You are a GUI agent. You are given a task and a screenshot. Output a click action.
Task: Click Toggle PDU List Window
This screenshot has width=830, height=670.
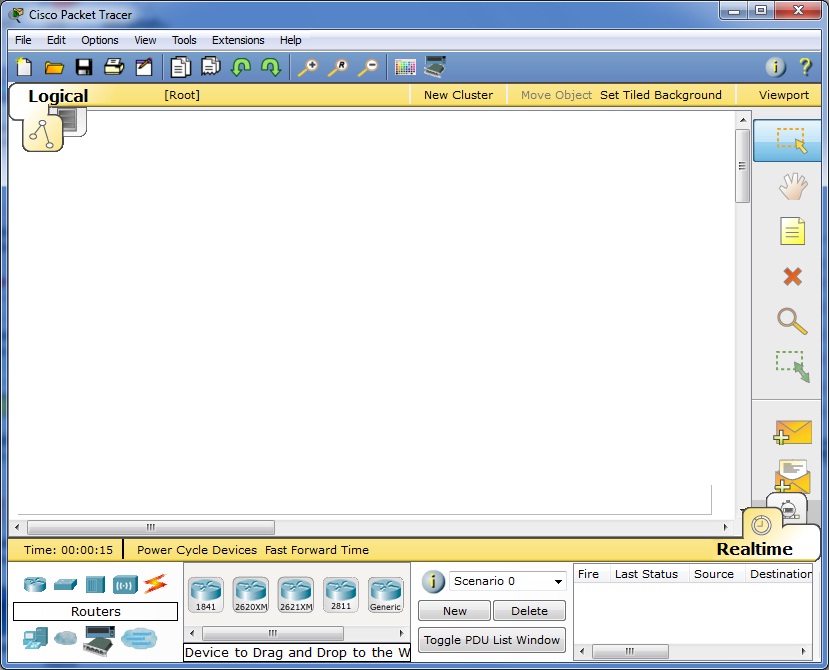[492, 640]
